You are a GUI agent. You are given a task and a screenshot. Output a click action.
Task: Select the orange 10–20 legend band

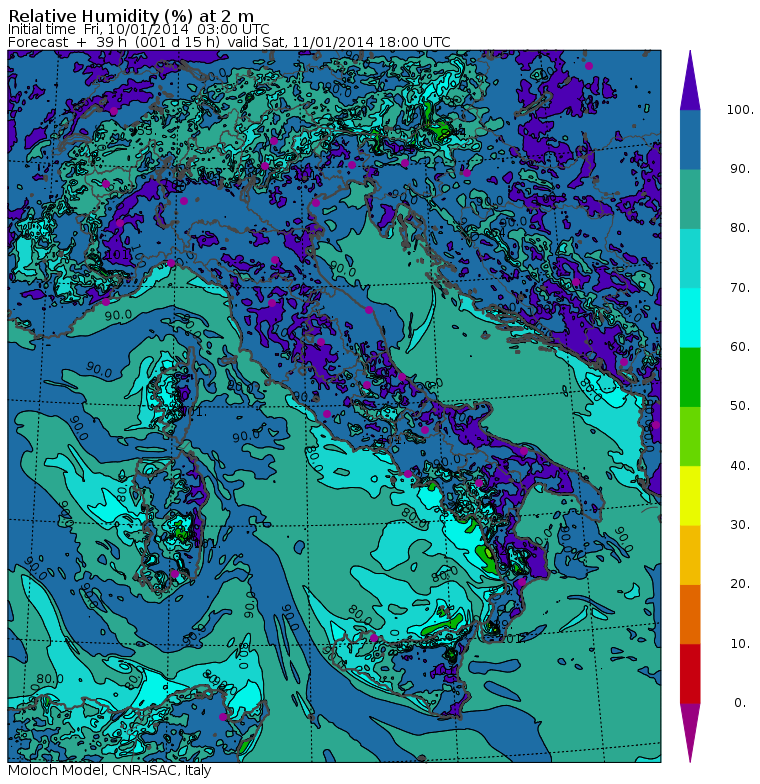pos(690,614)
